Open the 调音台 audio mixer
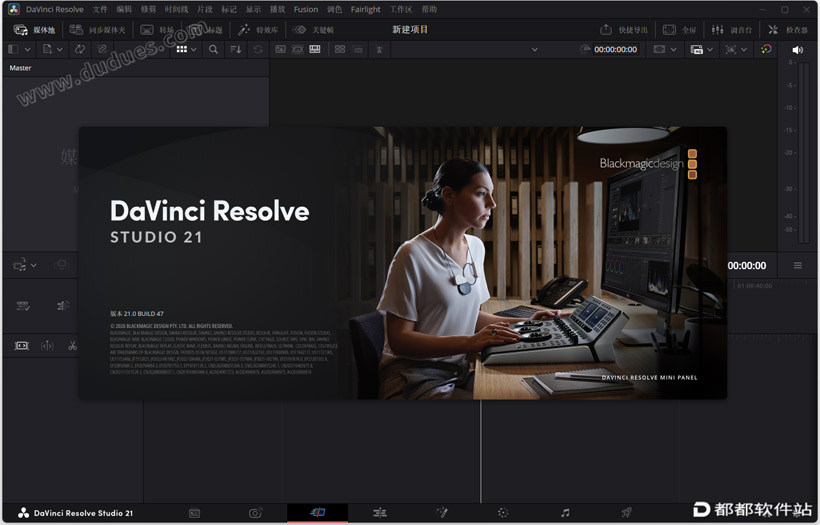Viewport: 820px width, 525px height. [x=732, y=30]
